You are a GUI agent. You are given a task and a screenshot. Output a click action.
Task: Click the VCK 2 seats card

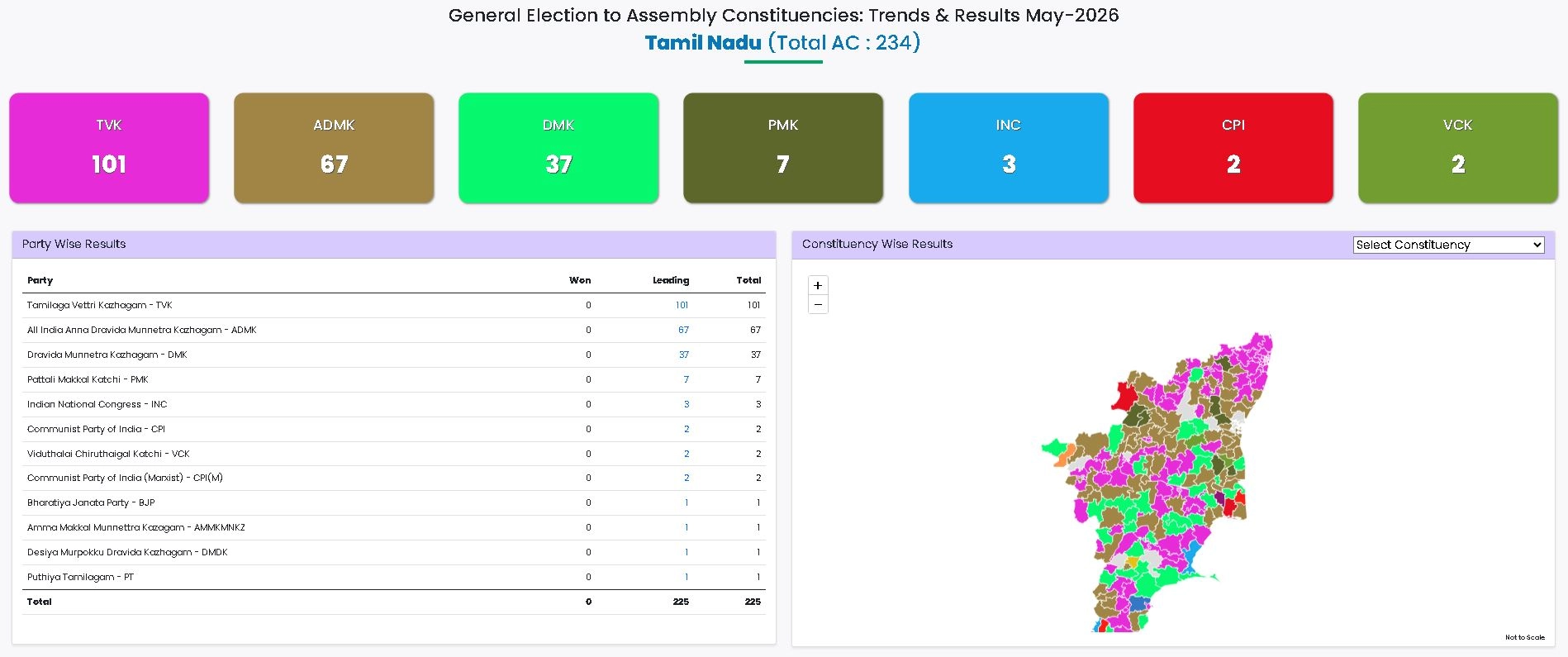(1458, 148)
